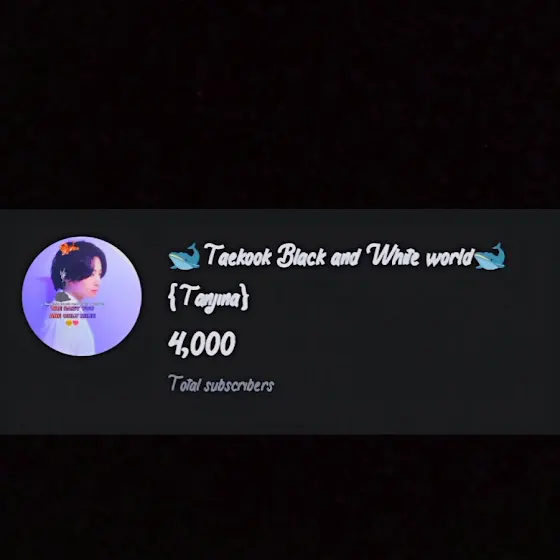This screenshot has width=560, height=560.
Task: Select the {Tanjina} name text
Action: click(x=208, y=298)
